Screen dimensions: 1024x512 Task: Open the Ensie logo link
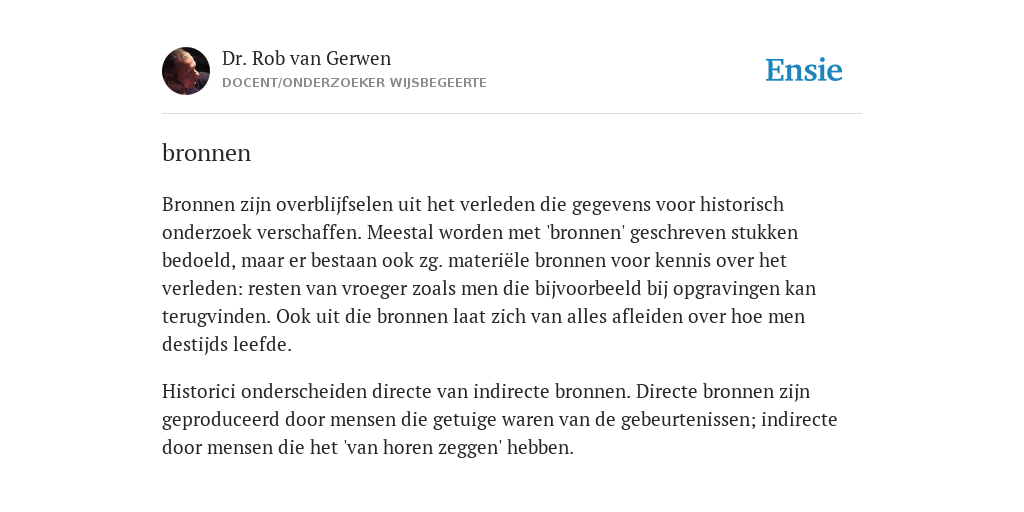click(x=804, y=70)
